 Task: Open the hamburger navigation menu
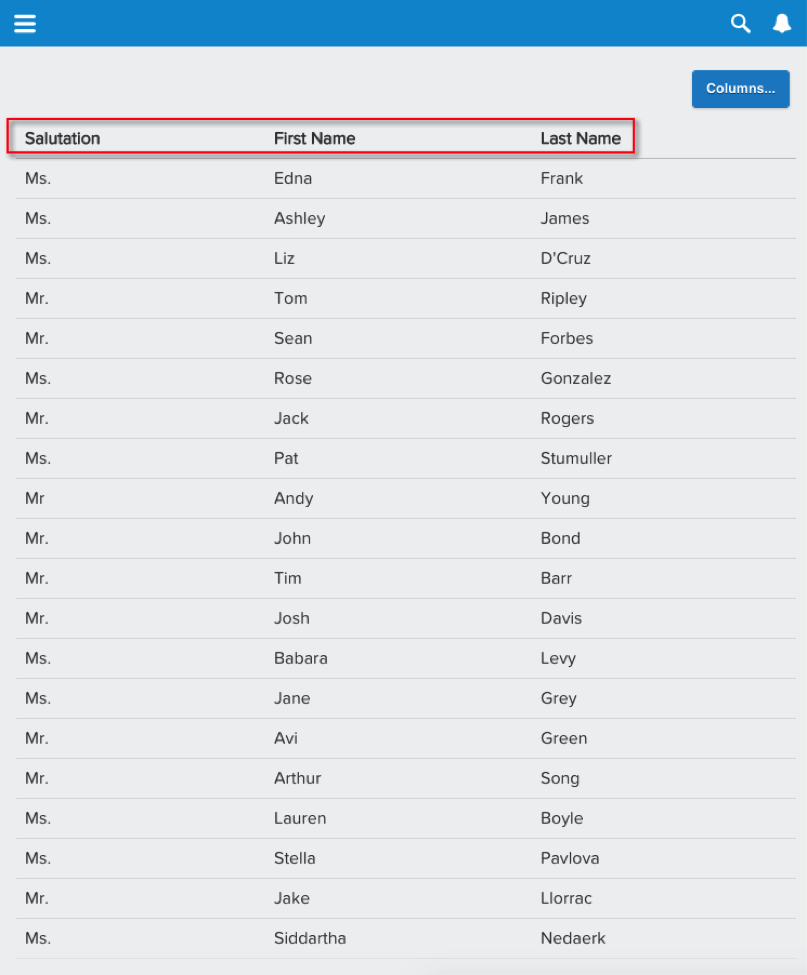pyautogui.click(x=25, y=24)
